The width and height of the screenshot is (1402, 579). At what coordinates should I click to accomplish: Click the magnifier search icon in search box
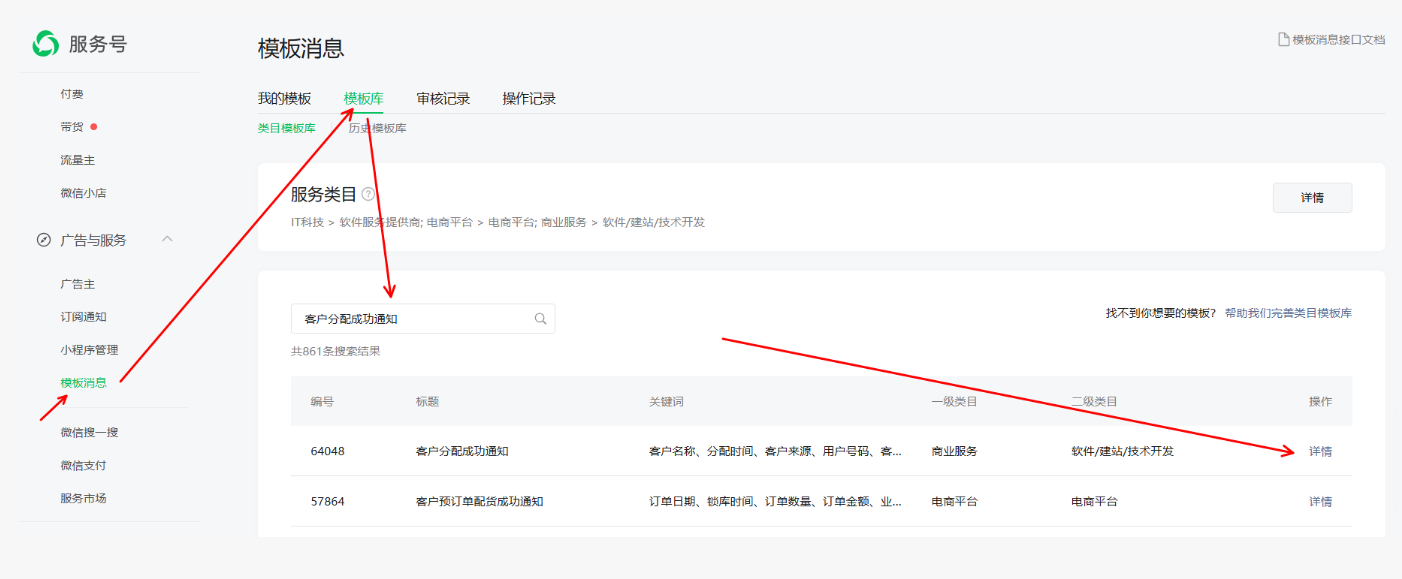click(540, 319)
